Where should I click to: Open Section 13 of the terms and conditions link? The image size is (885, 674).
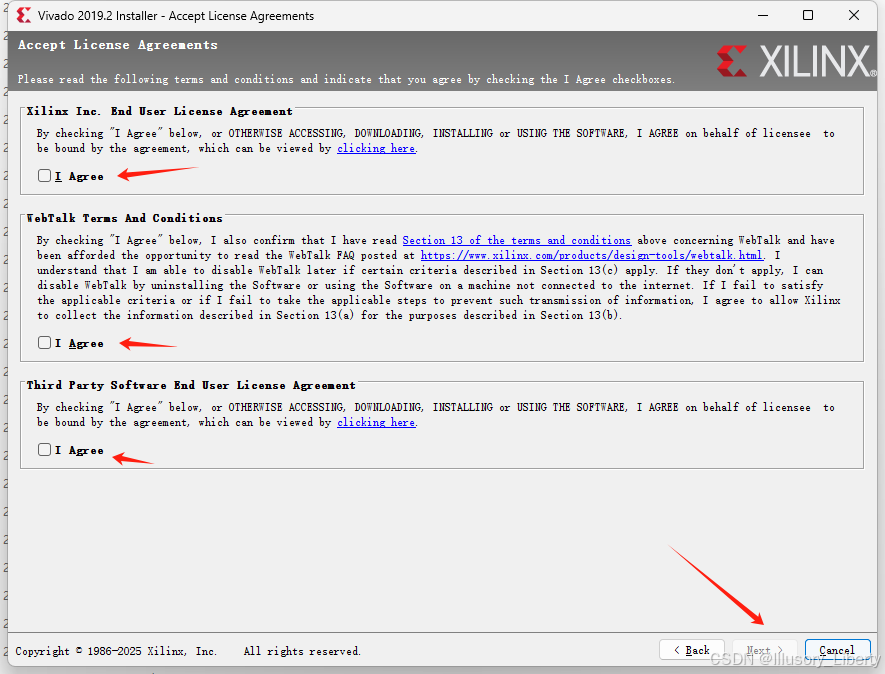pos(516,240)
